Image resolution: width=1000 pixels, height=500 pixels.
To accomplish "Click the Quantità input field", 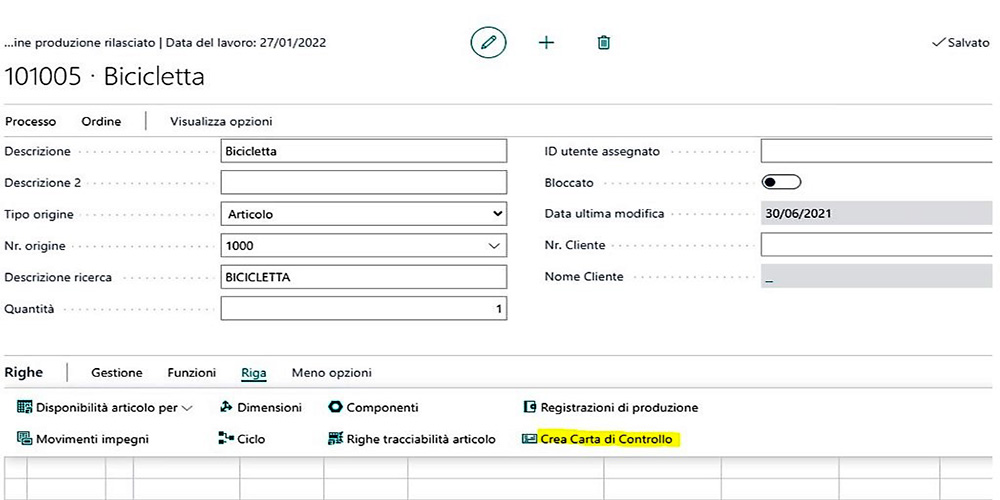I will point(363,309).
